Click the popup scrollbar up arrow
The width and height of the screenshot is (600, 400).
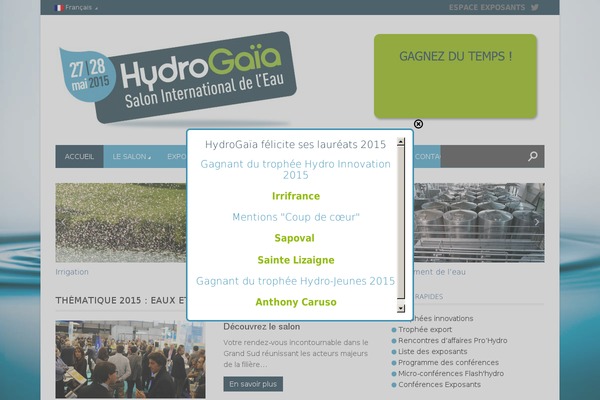(401, 142)
